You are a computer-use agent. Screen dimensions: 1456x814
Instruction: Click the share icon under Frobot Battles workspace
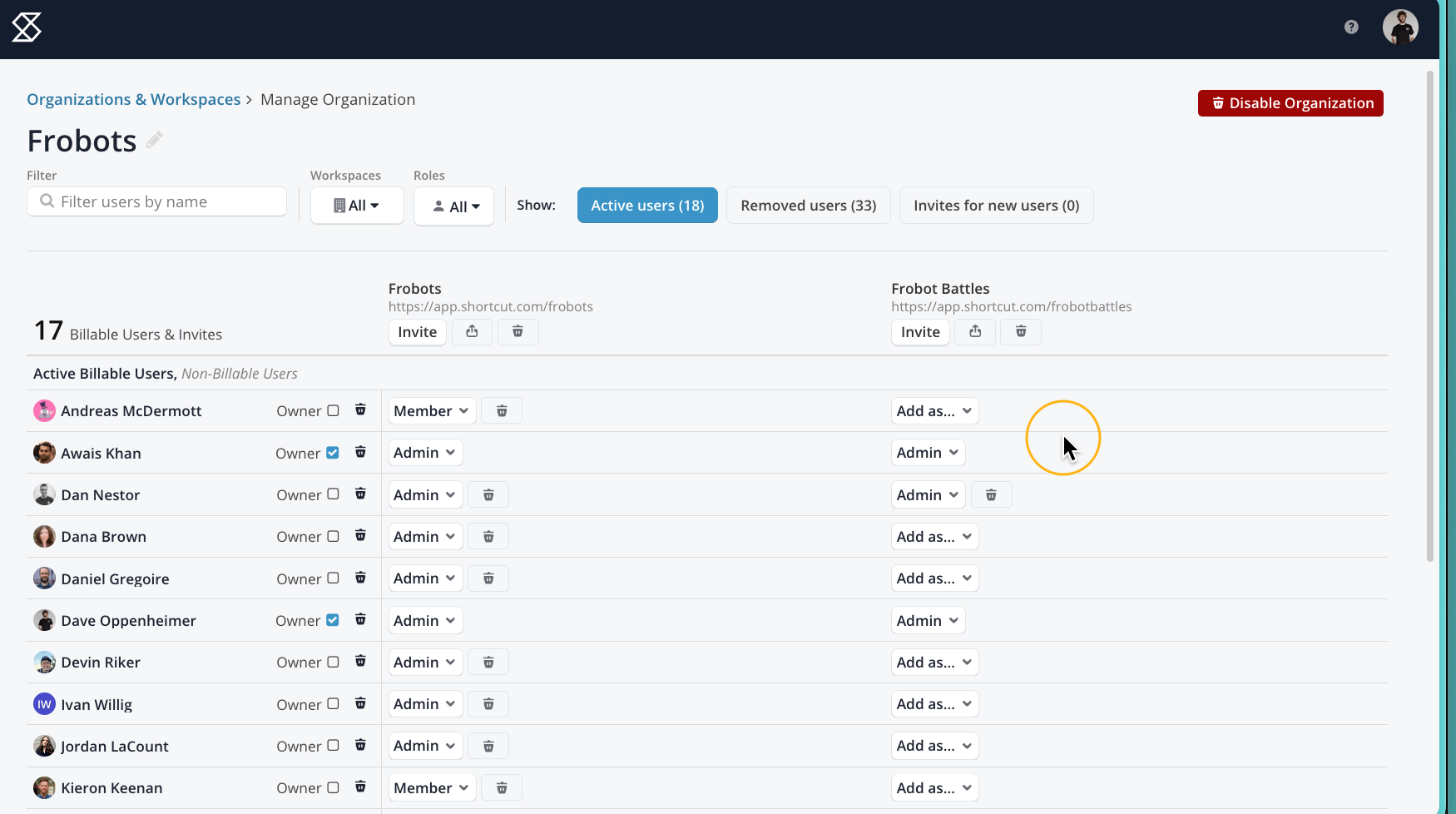(975, 332)
